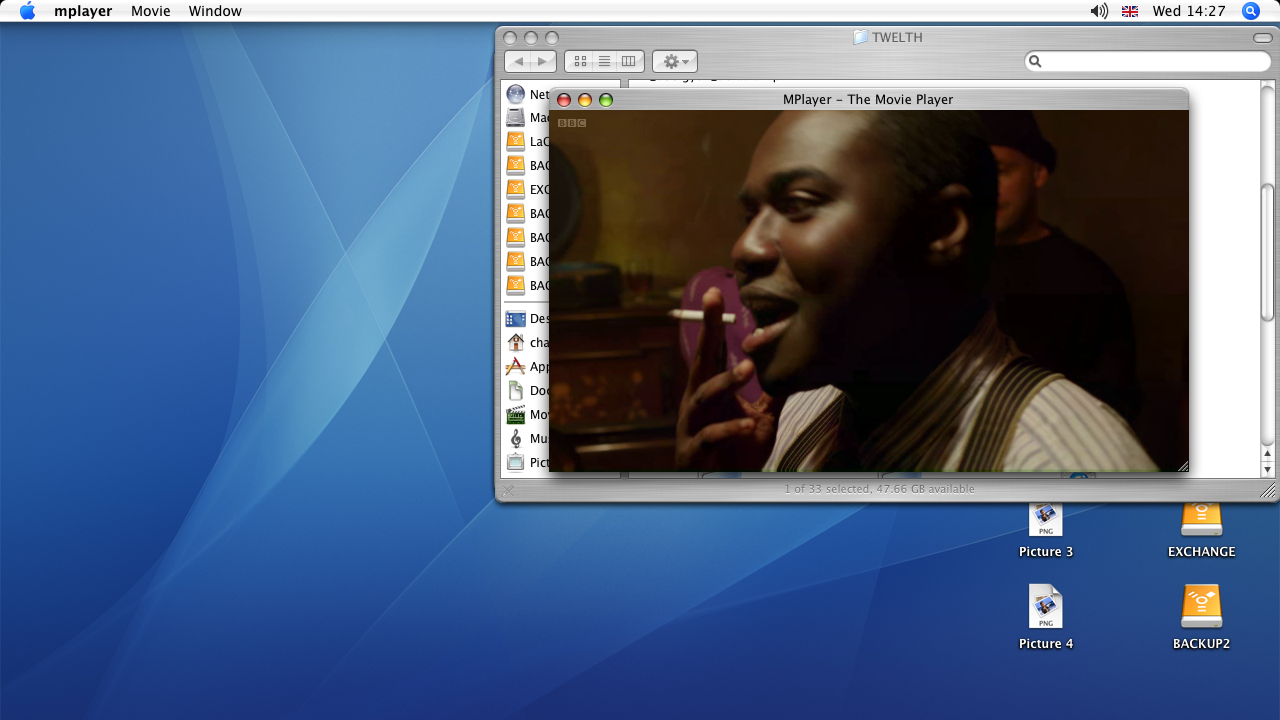Viewport: 1280px width, 720px height.
Task: Click the Finder status bar selection text
Action: click(x=879, y=489)
